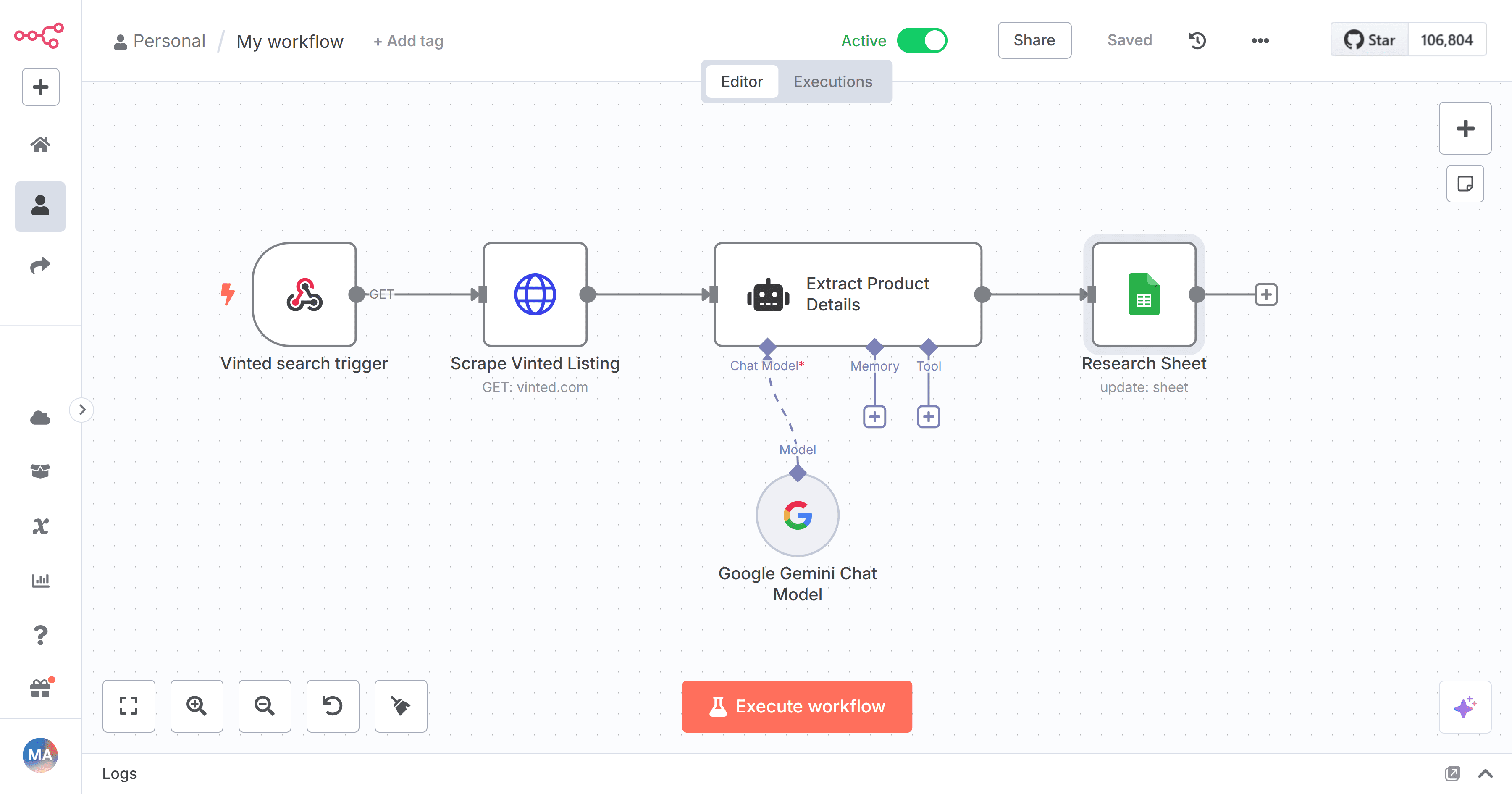Add a sticky note to canvas
This screenshot has height=794, width=1512.
[1465, 184]
